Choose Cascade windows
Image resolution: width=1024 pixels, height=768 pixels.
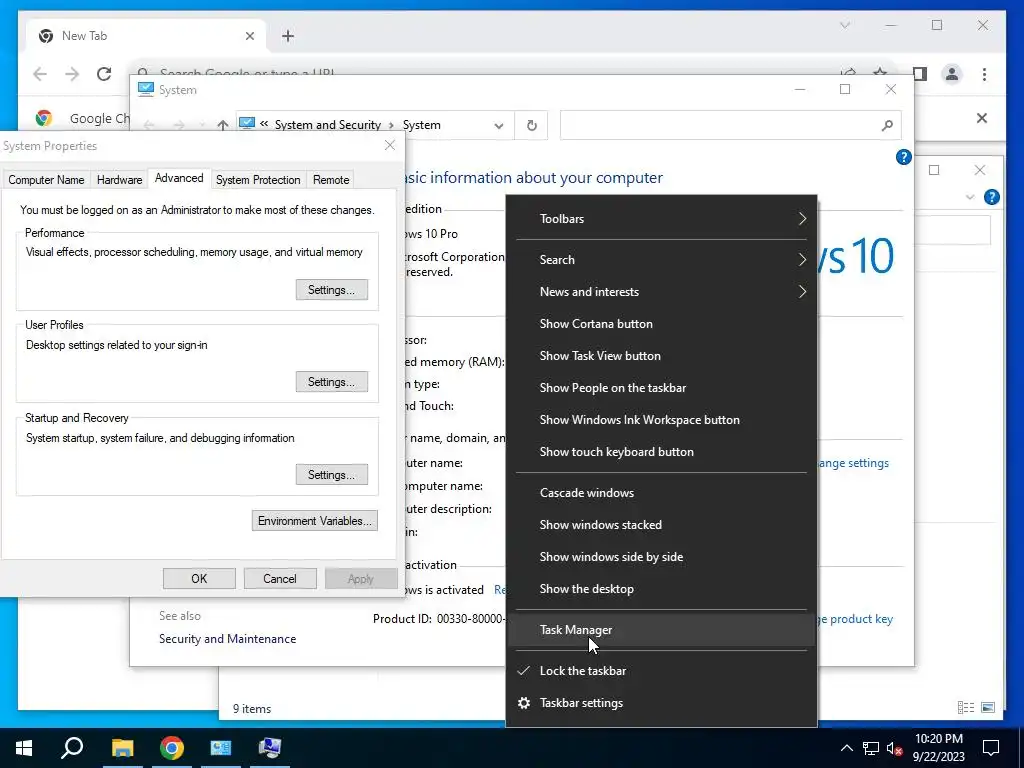click(x=661, y=492)
